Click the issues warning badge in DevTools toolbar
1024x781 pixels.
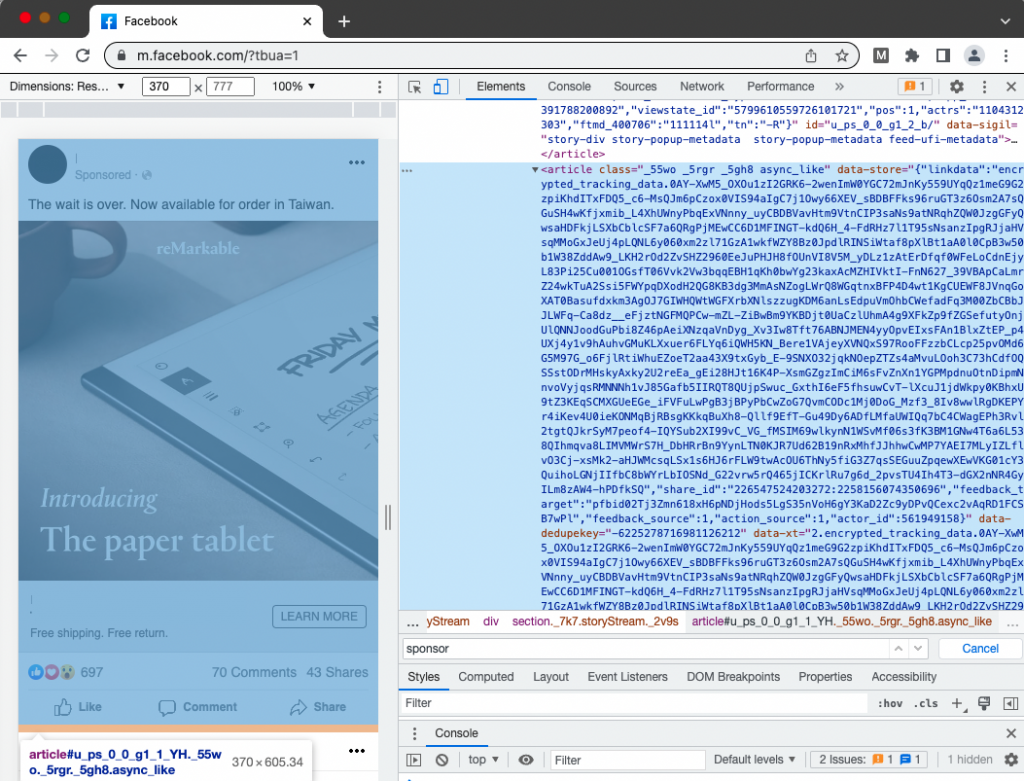(x=914, y=86)
